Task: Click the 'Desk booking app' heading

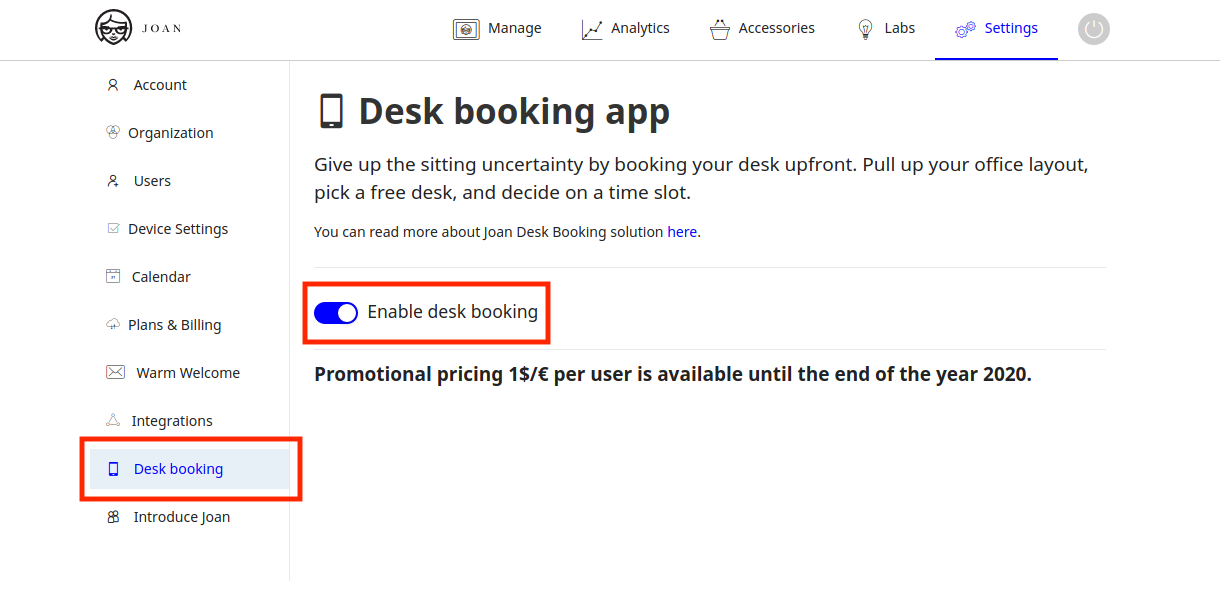Action: pos(514,112)
